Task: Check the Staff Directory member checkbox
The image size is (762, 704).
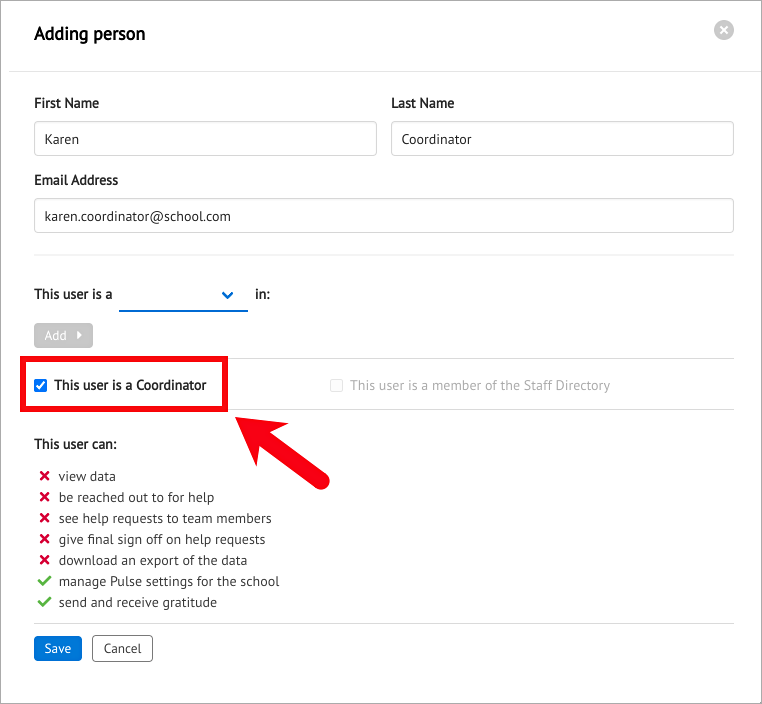Action: point(336,386)
